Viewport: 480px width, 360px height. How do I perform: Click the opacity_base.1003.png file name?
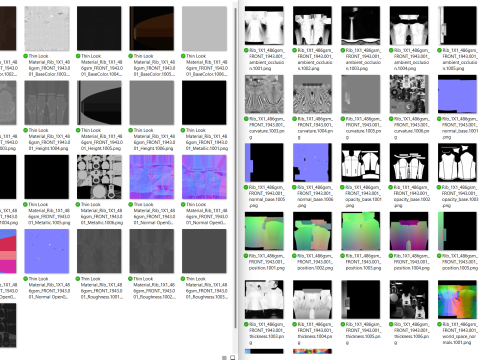click(460, 196)
